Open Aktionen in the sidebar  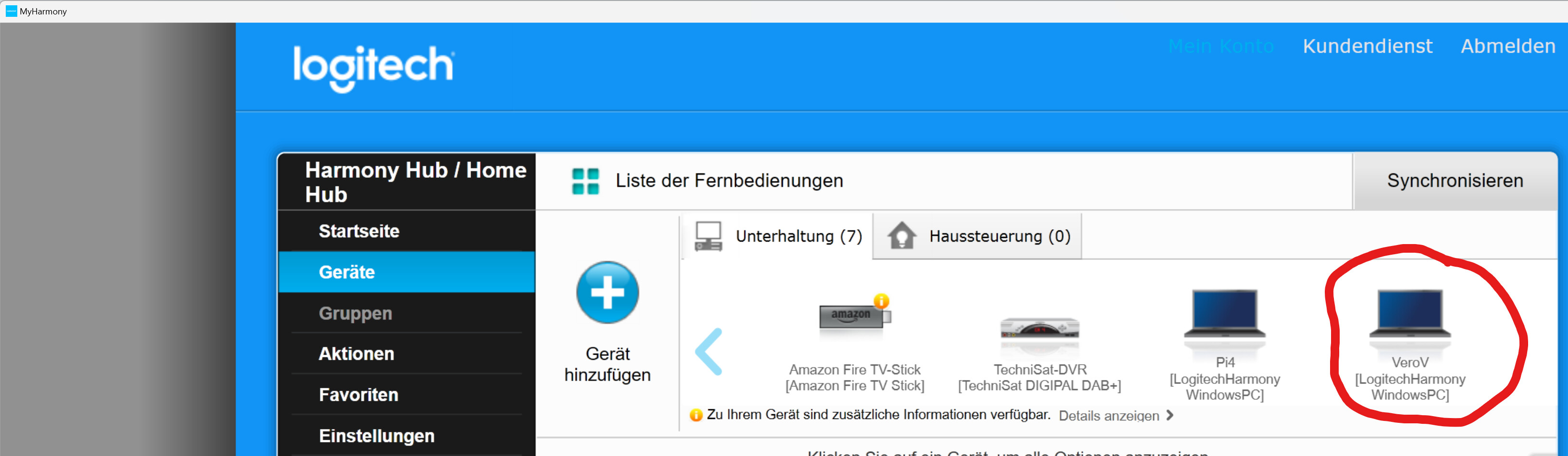pyautogui.click(x=407, y=354)
